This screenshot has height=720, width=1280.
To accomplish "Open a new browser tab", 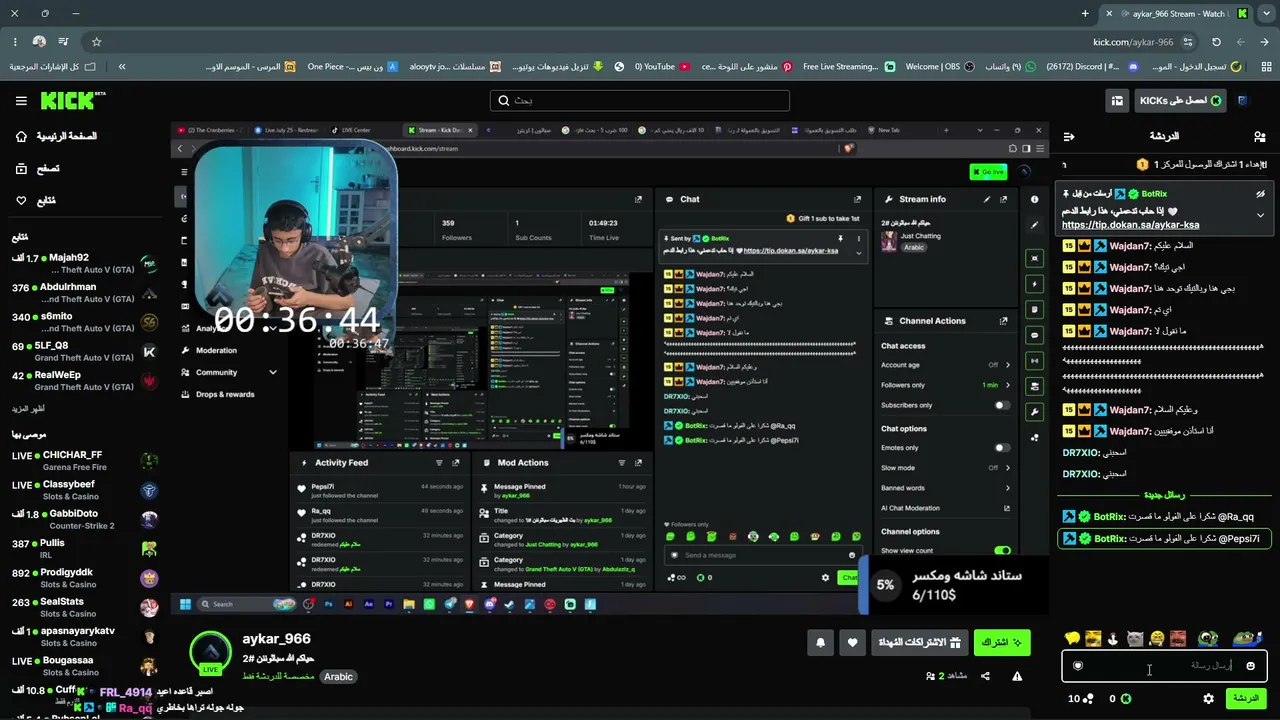I will click(1085, 14).
